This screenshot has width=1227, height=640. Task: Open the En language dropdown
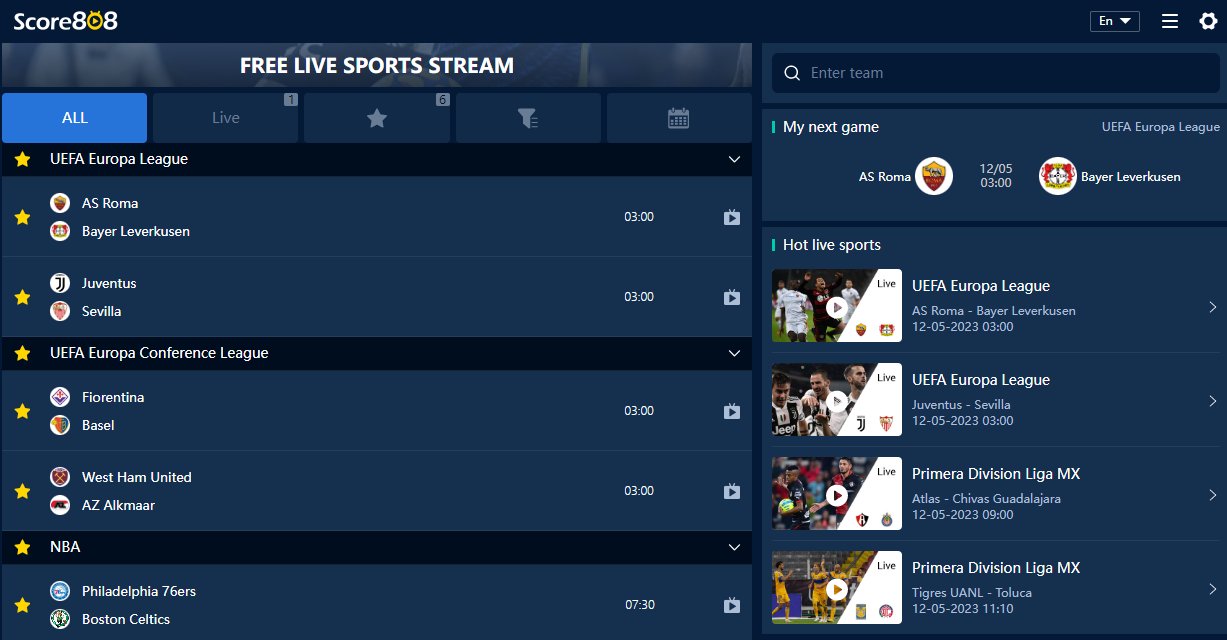click(x=1114, y=20)
